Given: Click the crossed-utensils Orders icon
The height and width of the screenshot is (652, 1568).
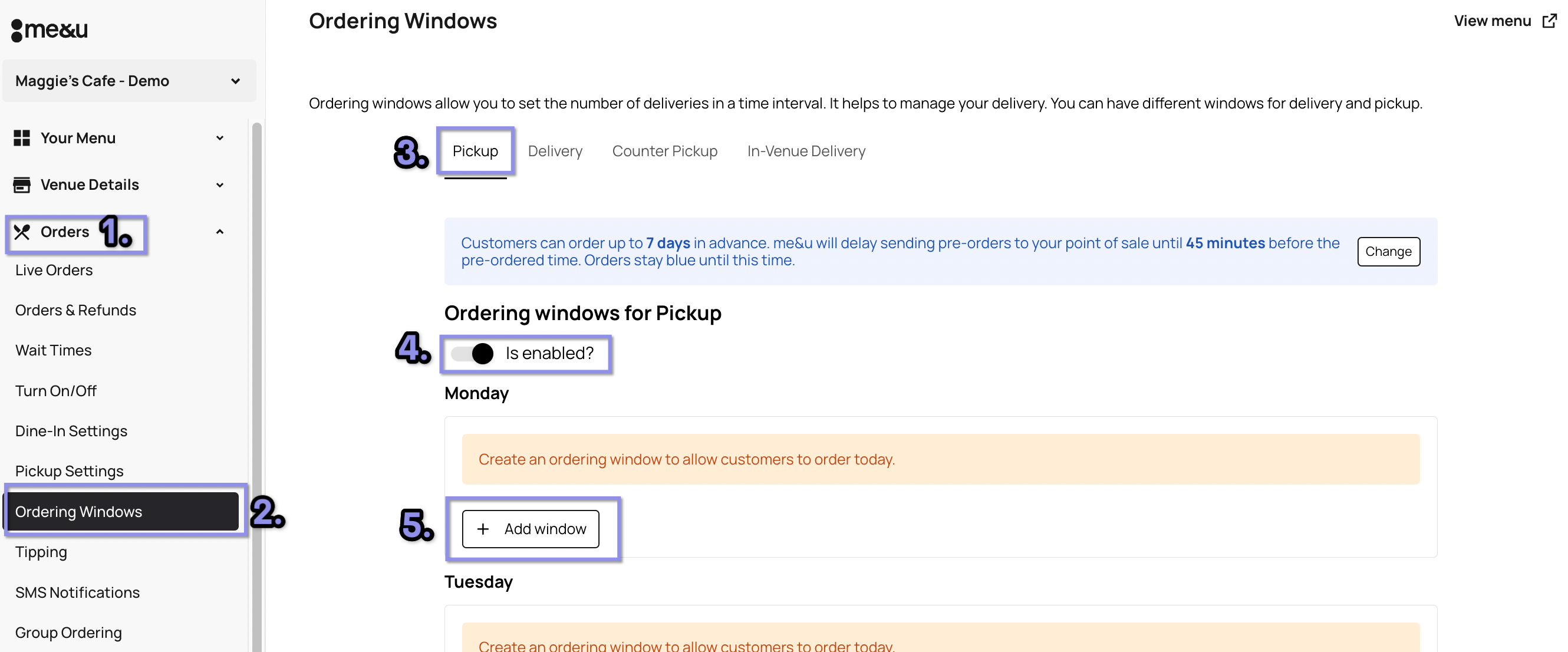Looking at the screenshot, I should pyautogui.click(x=23, y=231).
